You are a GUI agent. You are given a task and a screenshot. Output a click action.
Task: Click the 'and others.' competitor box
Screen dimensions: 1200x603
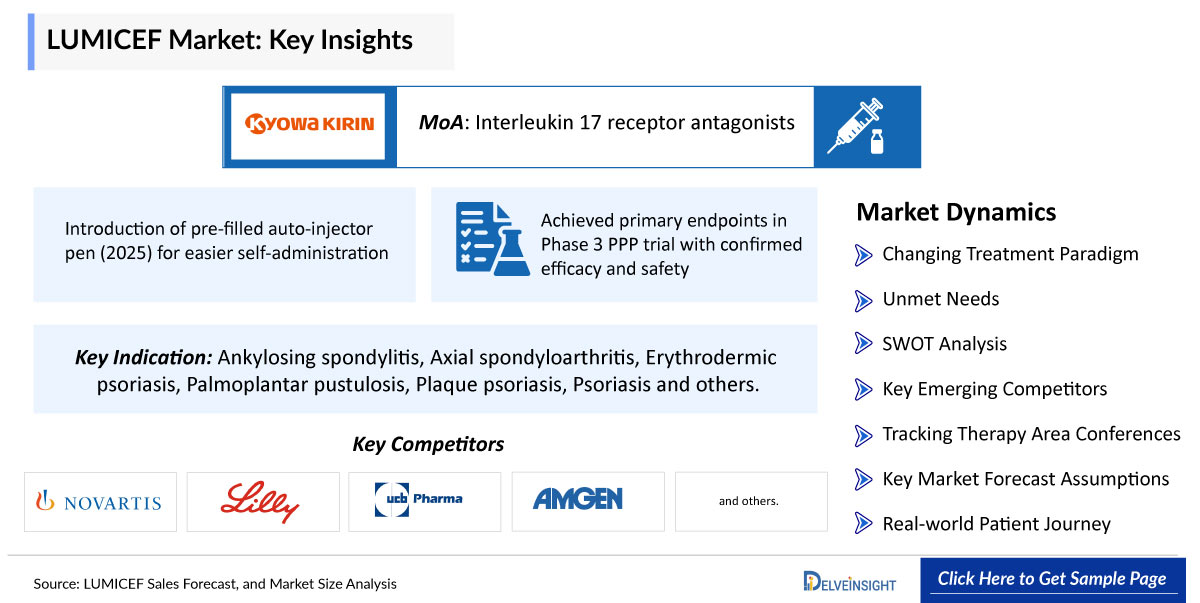tap(751, 501)
